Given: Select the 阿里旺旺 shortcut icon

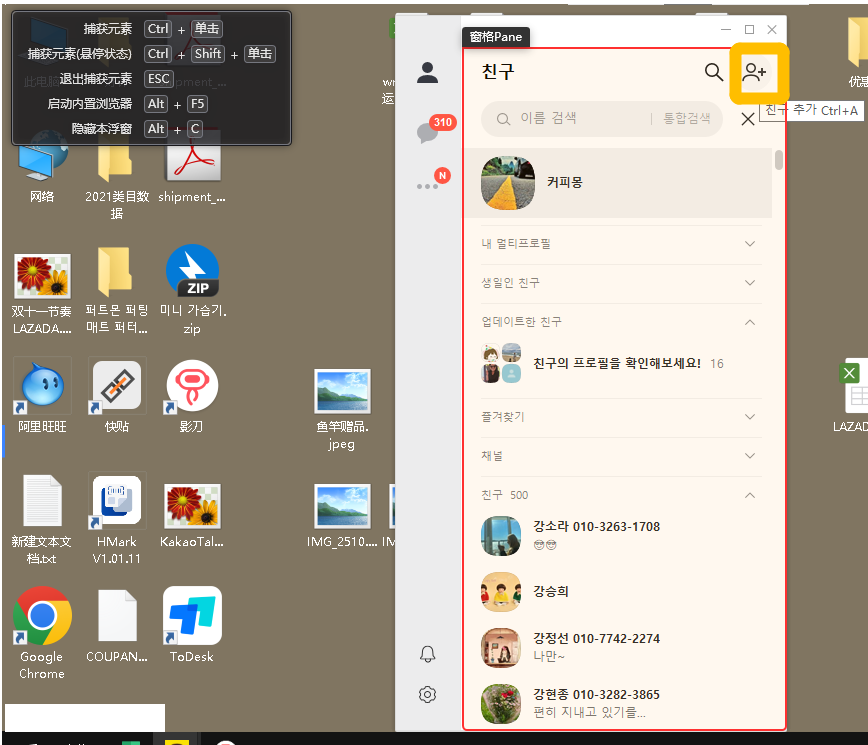Looking at the screenshot, I should pos(43,397).
